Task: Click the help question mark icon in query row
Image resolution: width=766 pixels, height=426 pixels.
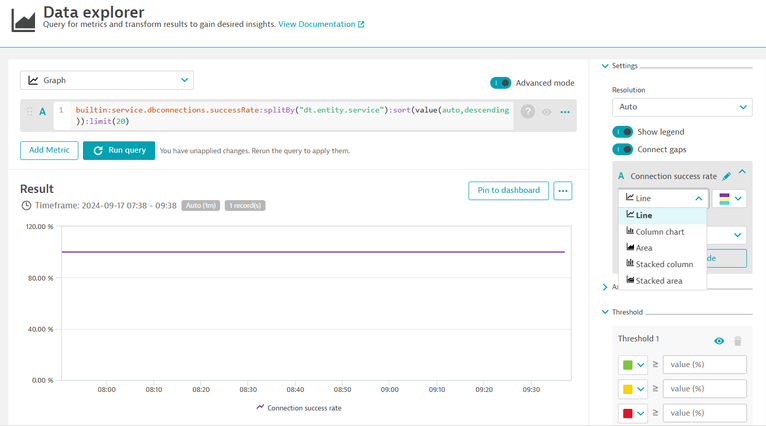Action: coord(527,112)
